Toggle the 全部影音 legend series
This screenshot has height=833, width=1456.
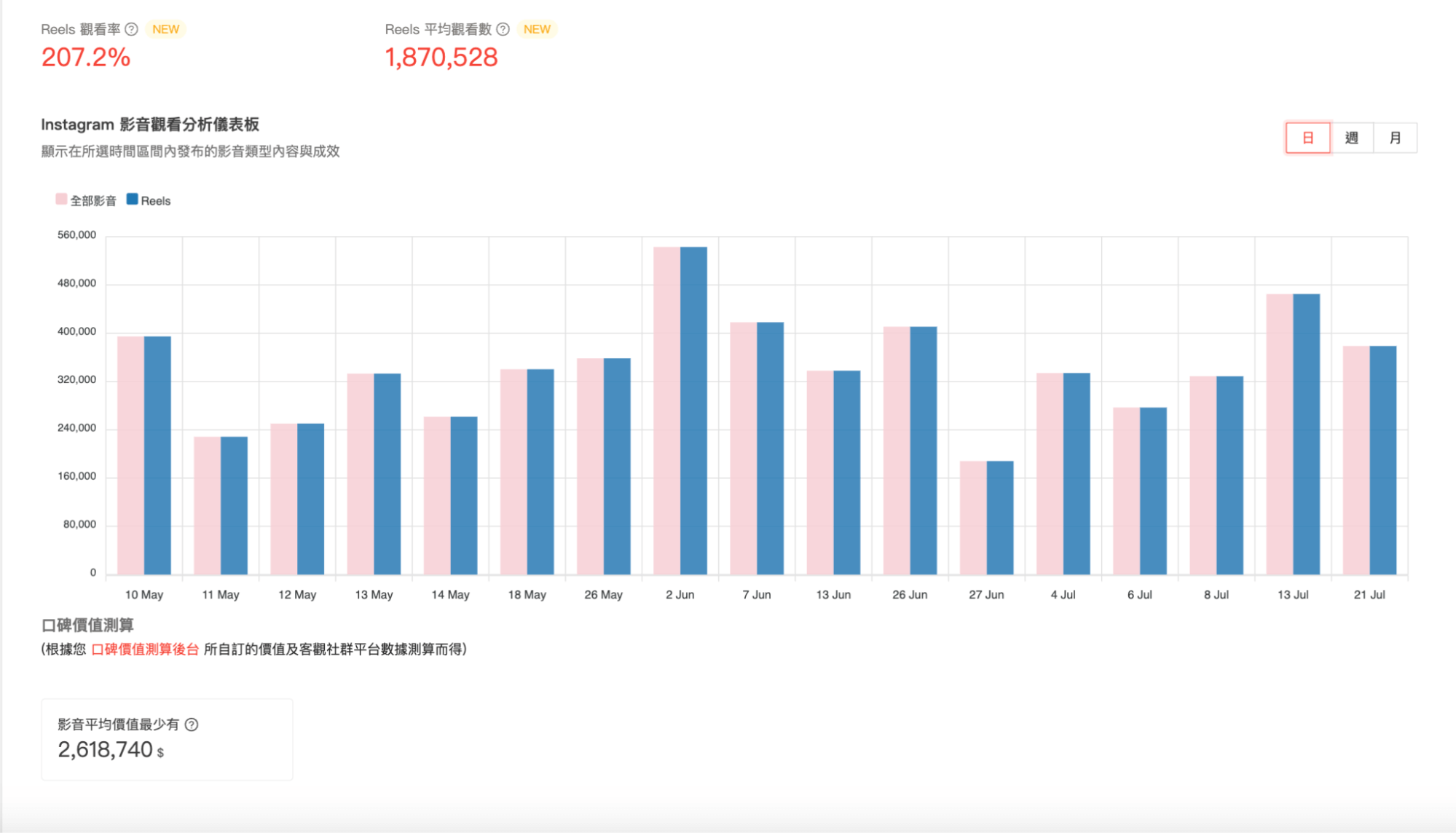[86, 200]
